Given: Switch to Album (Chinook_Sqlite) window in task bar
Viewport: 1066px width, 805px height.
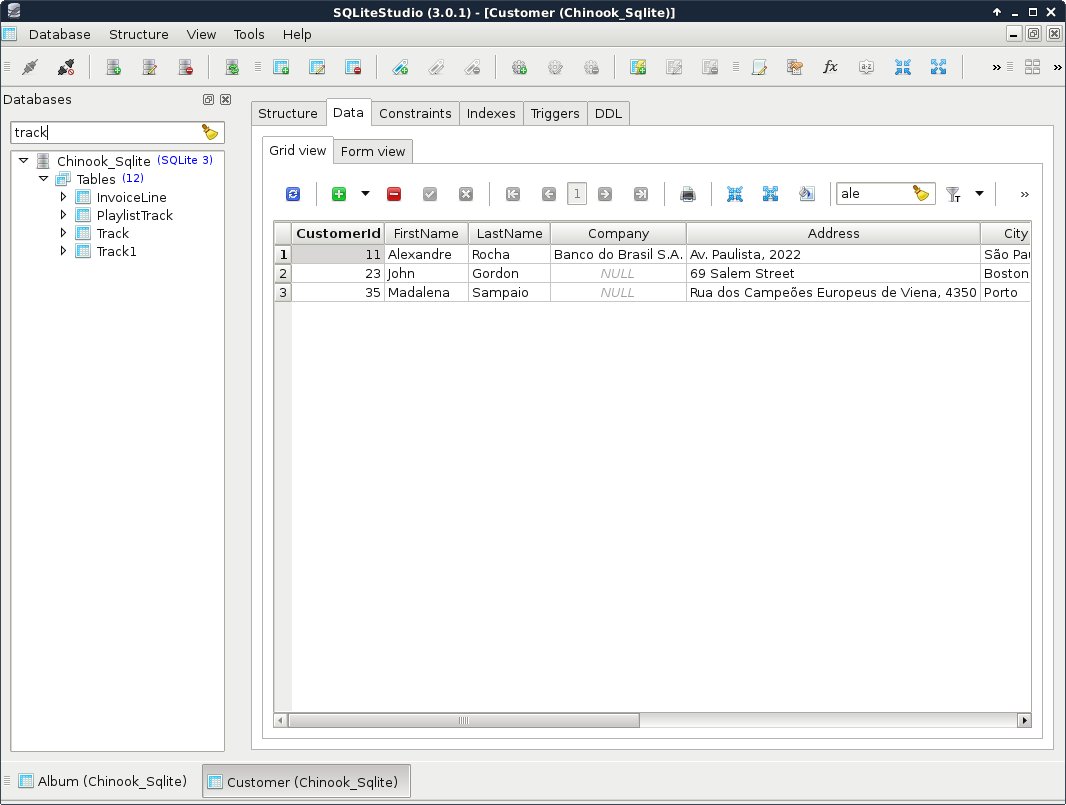Looking at the screenshot, I should pyautogui.click(x=103, y=781).
